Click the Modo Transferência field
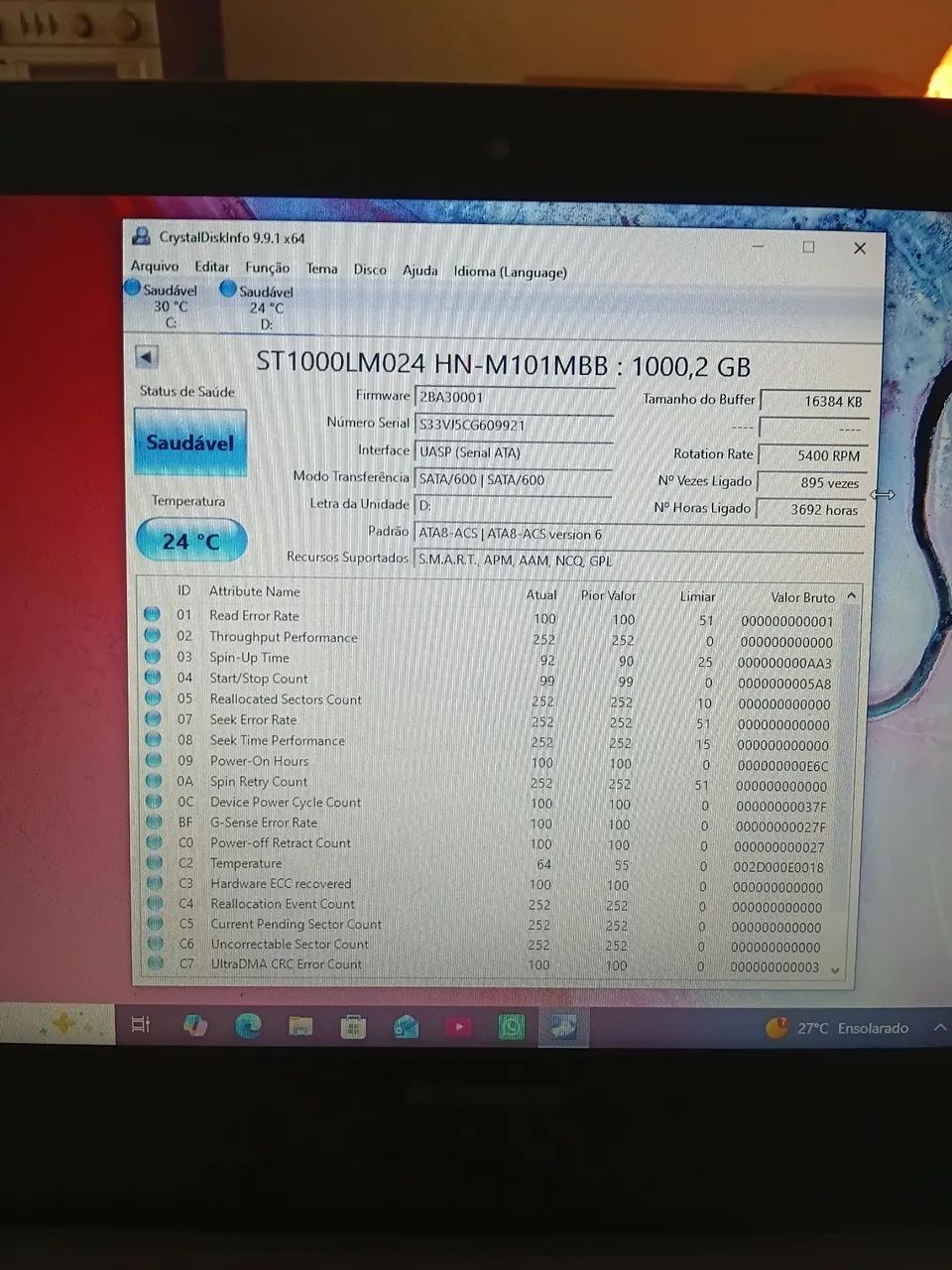This screenshot has height=1270, width=952. (x=515, y=479)
